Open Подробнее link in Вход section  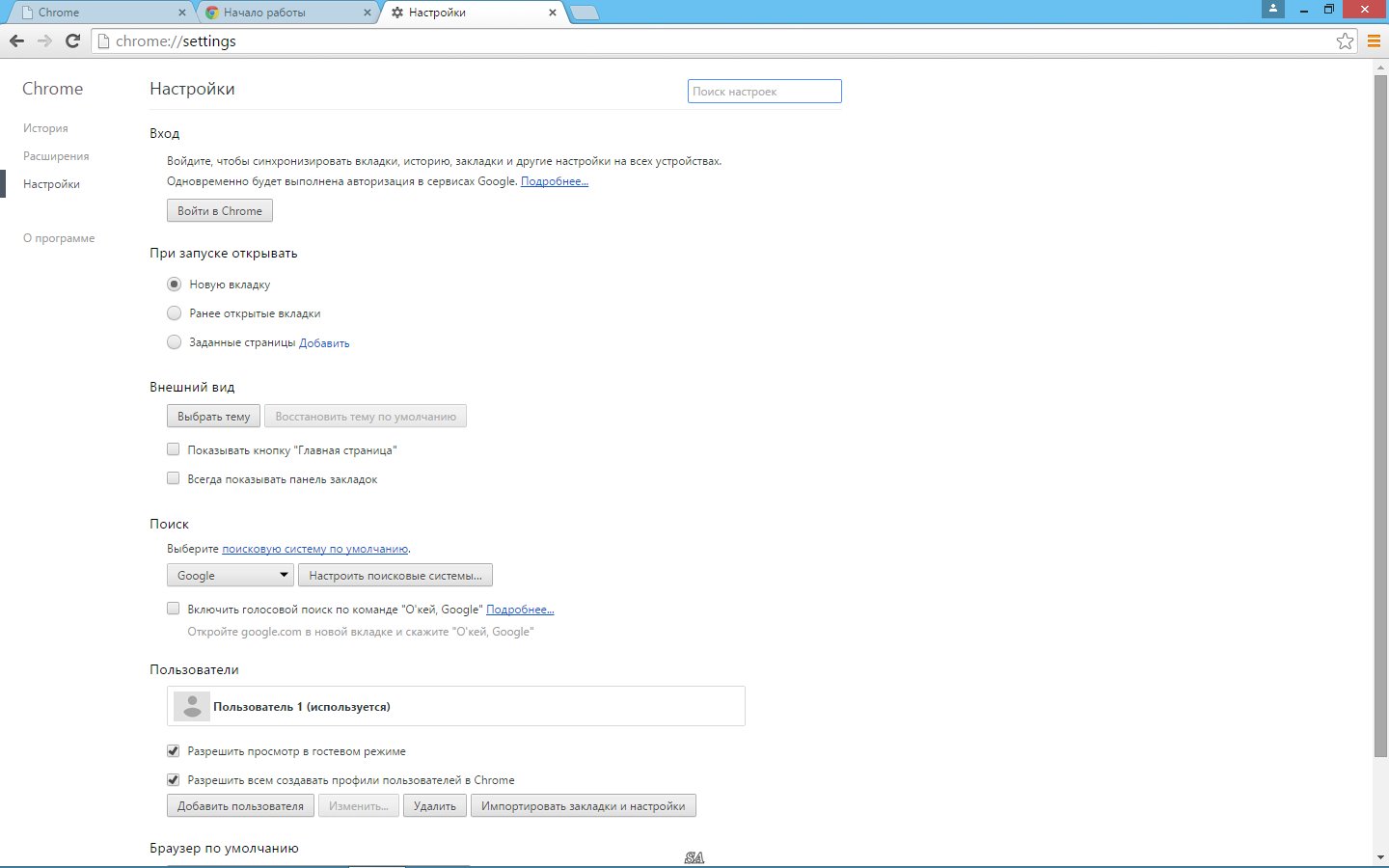[x=555, y=181]
